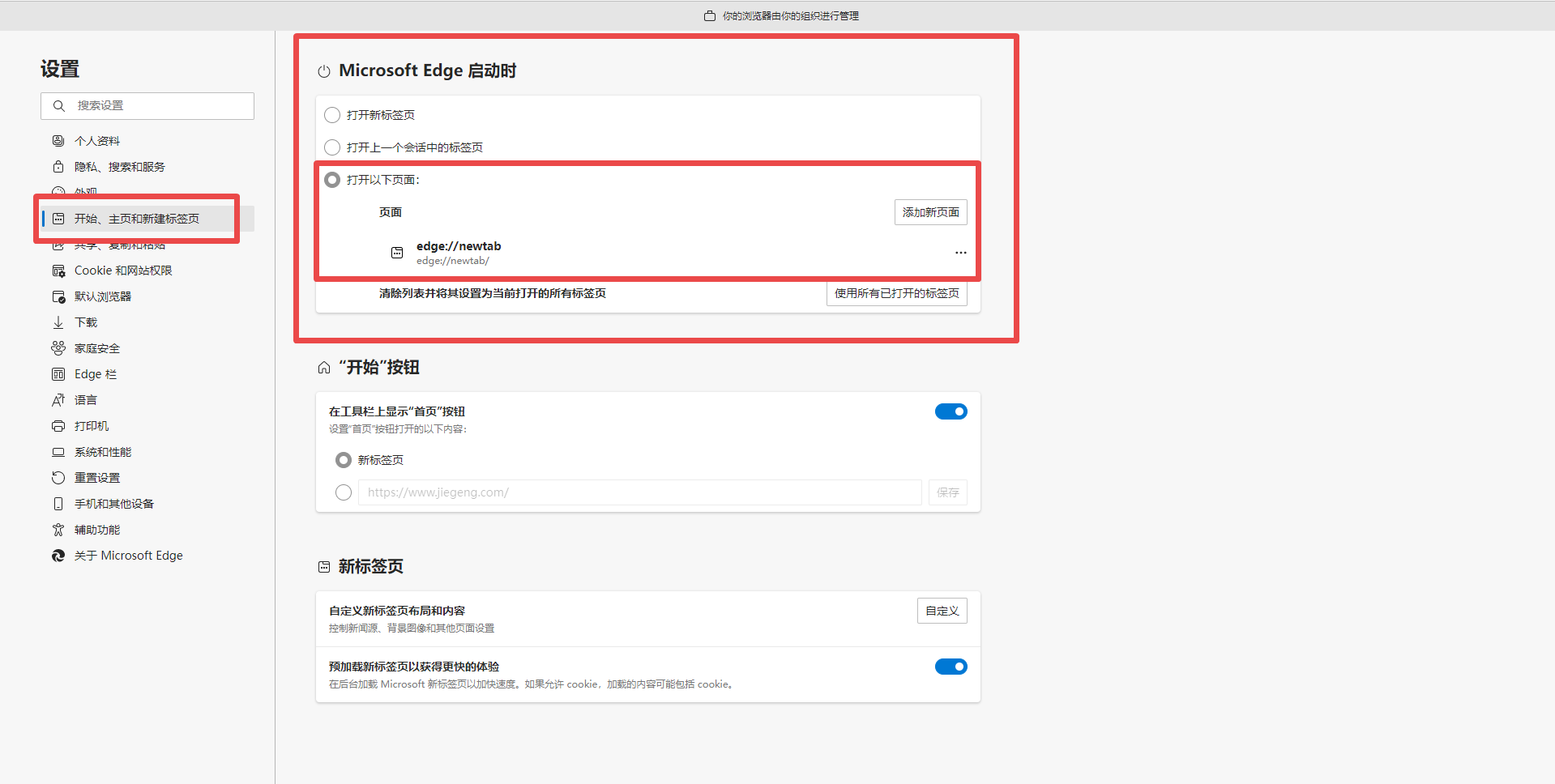Click the 搜索设置 search field
The image size is (1555, 784).
pyautogui.click(x=147, y=106)
